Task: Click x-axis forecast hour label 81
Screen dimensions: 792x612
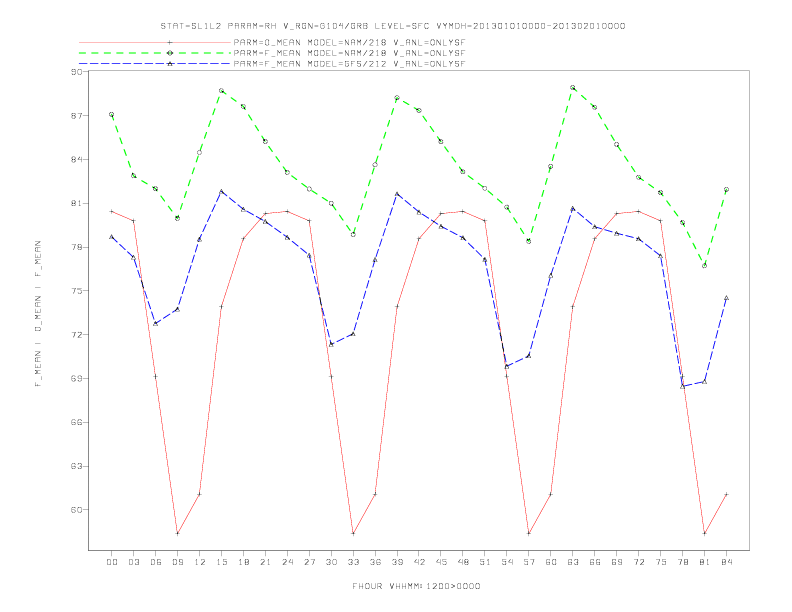Action: pos(705,562)
